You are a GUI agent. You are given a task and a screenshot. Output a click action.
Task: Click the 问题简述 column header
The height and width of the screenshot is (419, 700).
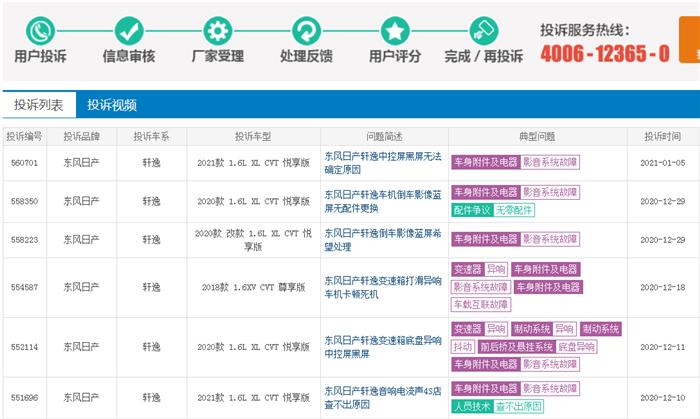pos(384,137)
